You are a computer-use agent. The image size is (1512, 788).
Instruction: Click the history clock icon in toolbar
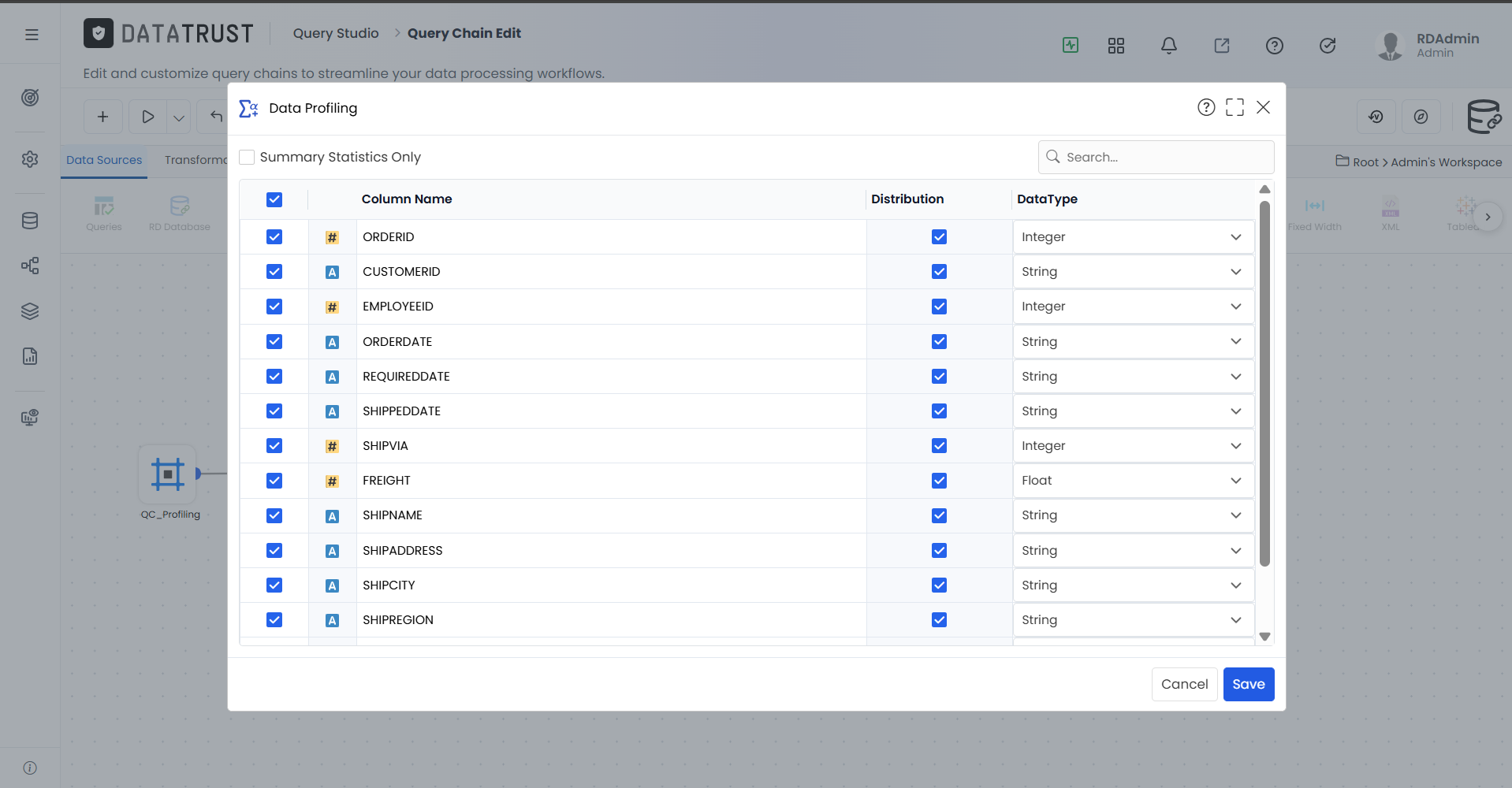(1376, 117)
